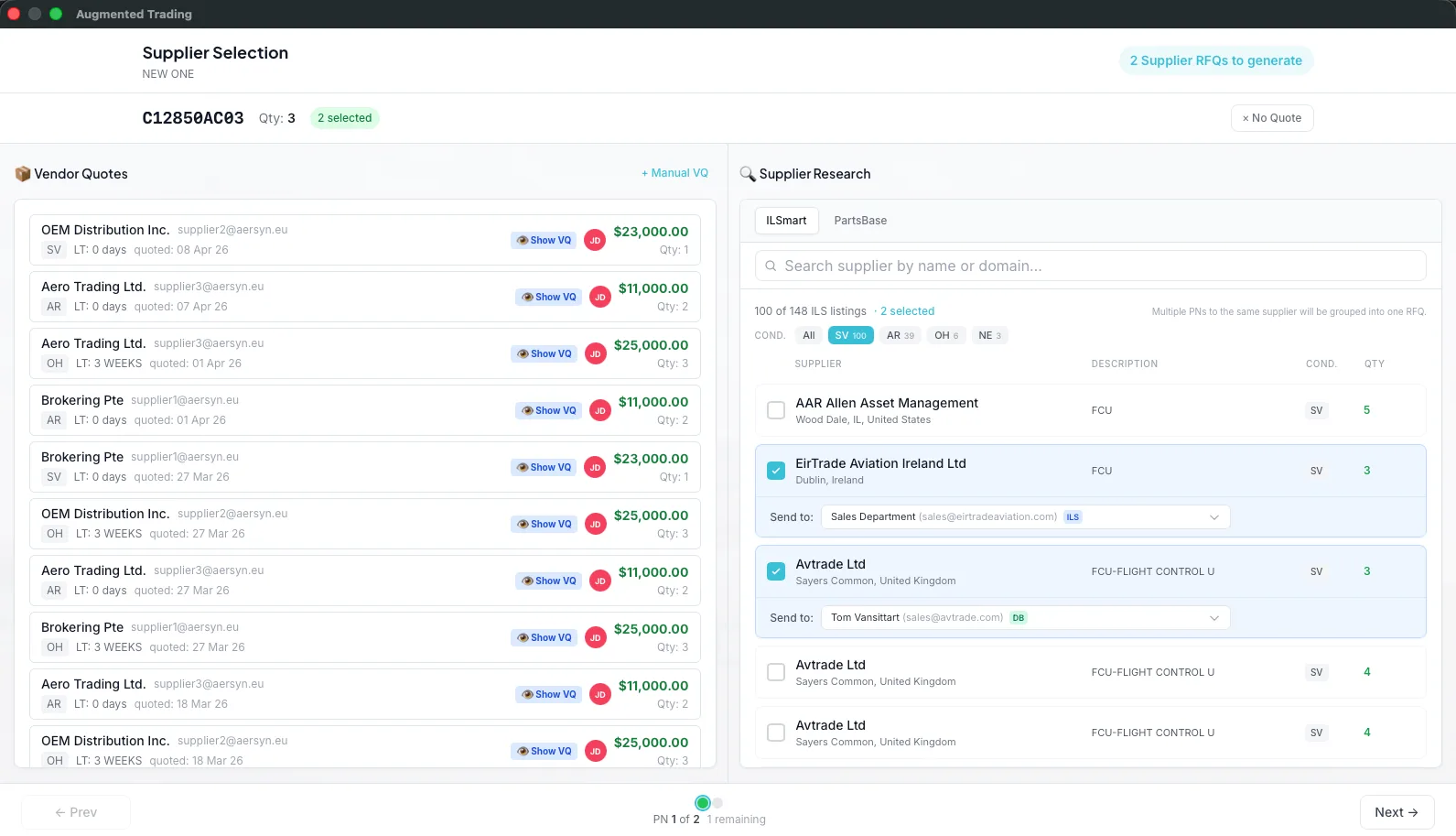Click the No Quote button
The width and height of the screenshot is (1456, 836).
point(1272,118)
